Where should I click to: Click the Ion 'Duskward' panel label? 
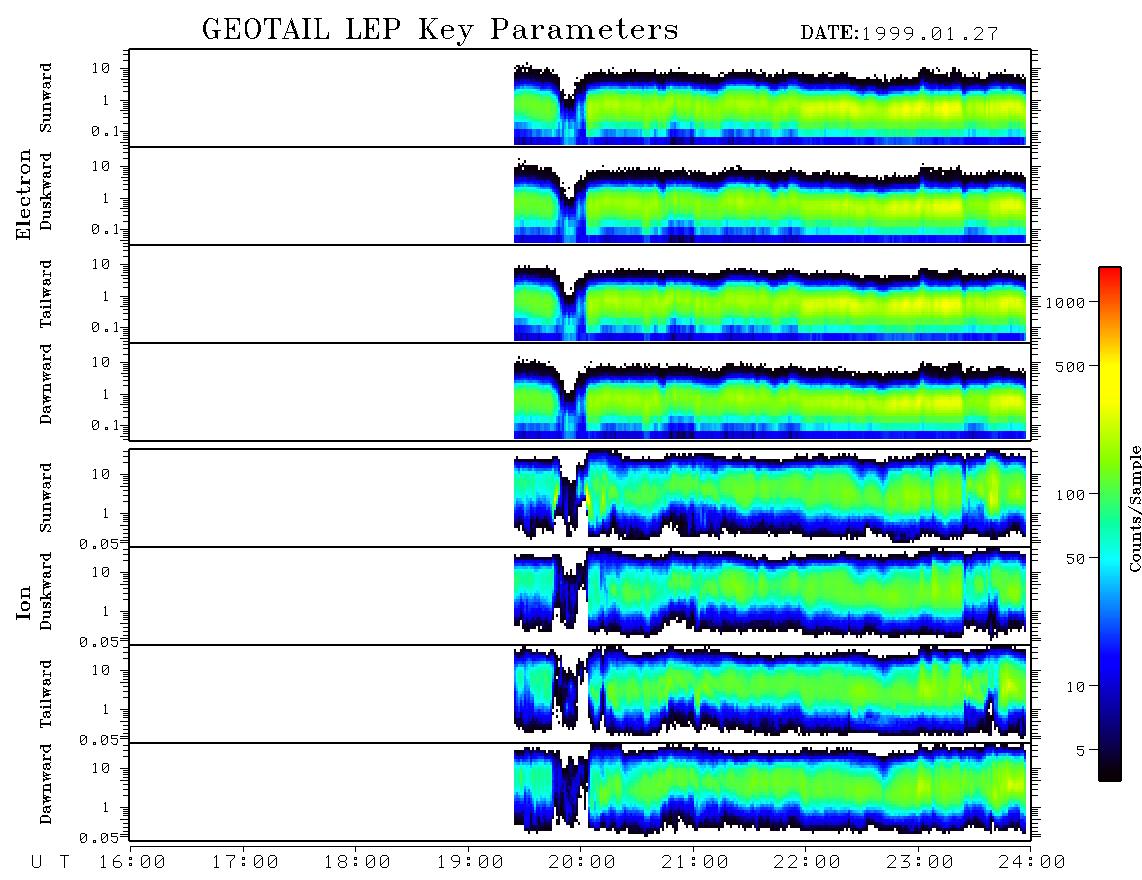(x=46, y=592)
